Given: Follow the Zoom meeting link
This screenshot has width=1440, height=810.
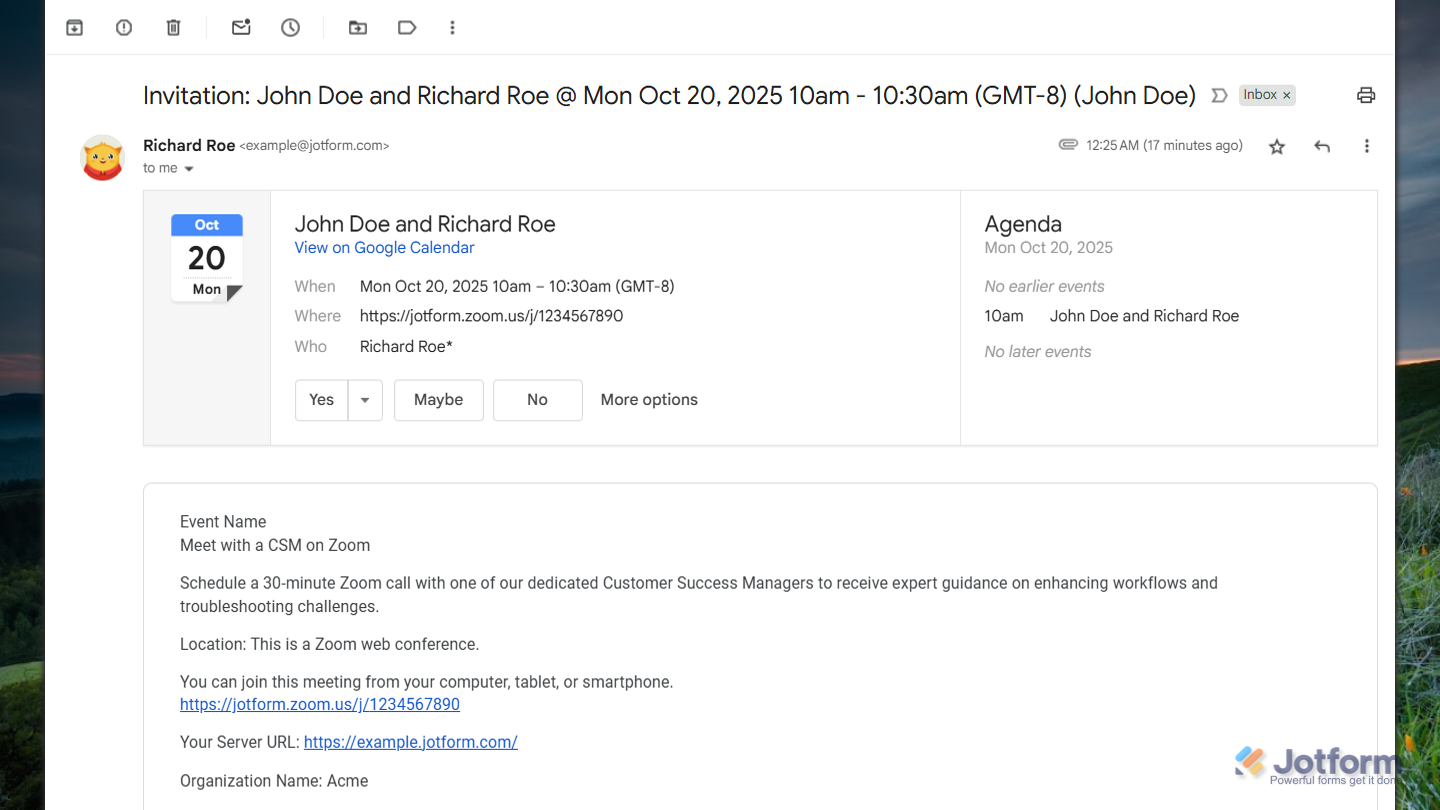Looking at the screenshot, I should pos(319,704).
